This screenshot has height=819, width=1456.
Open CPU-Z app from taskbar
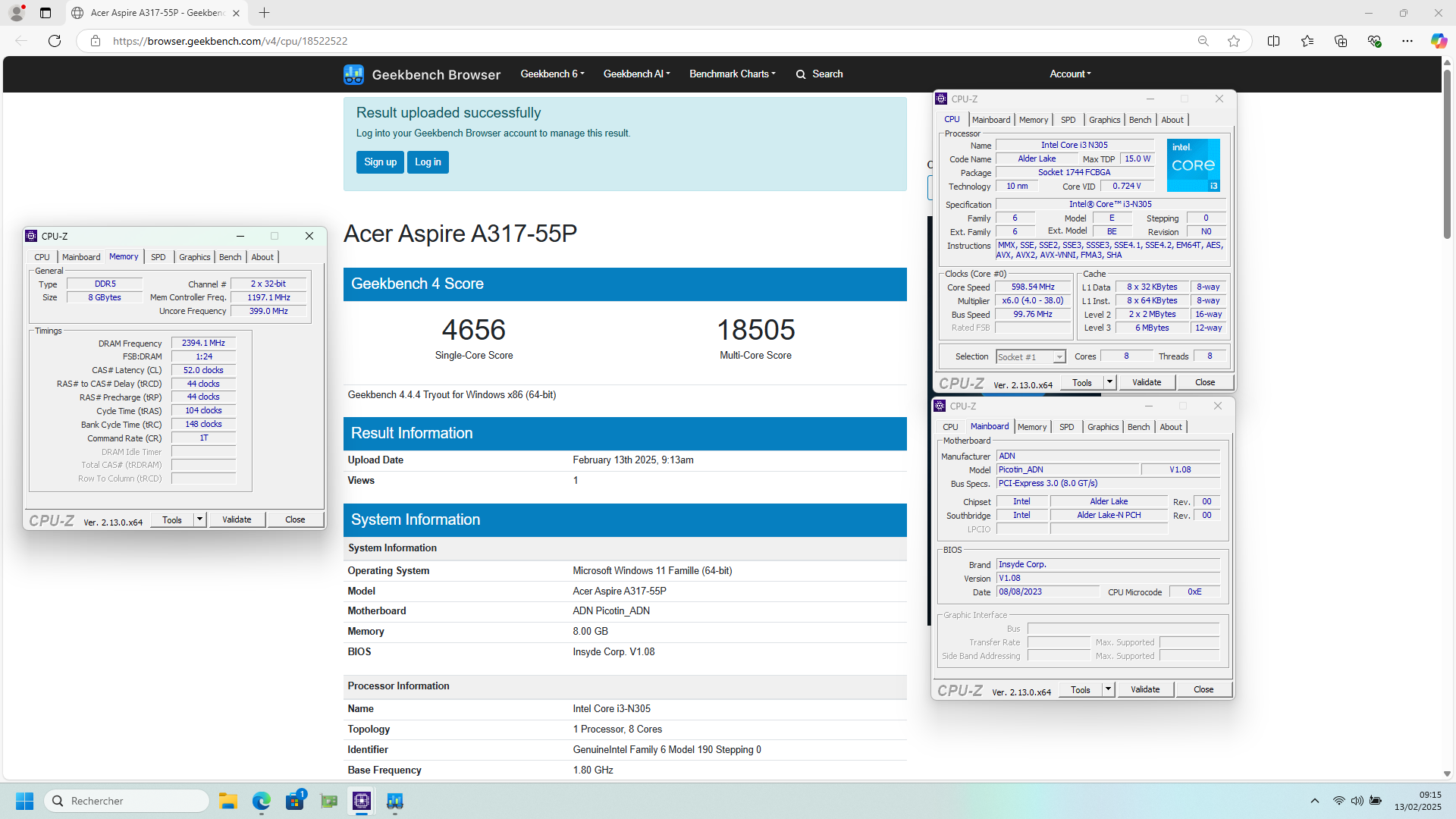tap(362, 801)
